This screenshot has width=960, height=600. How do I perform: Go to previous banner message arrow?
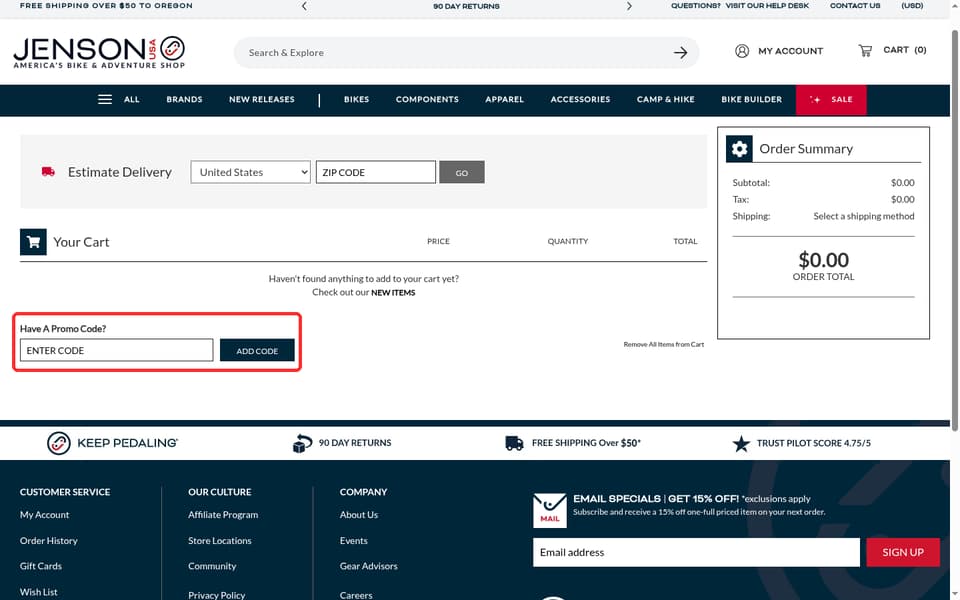[x=304, y=6]
